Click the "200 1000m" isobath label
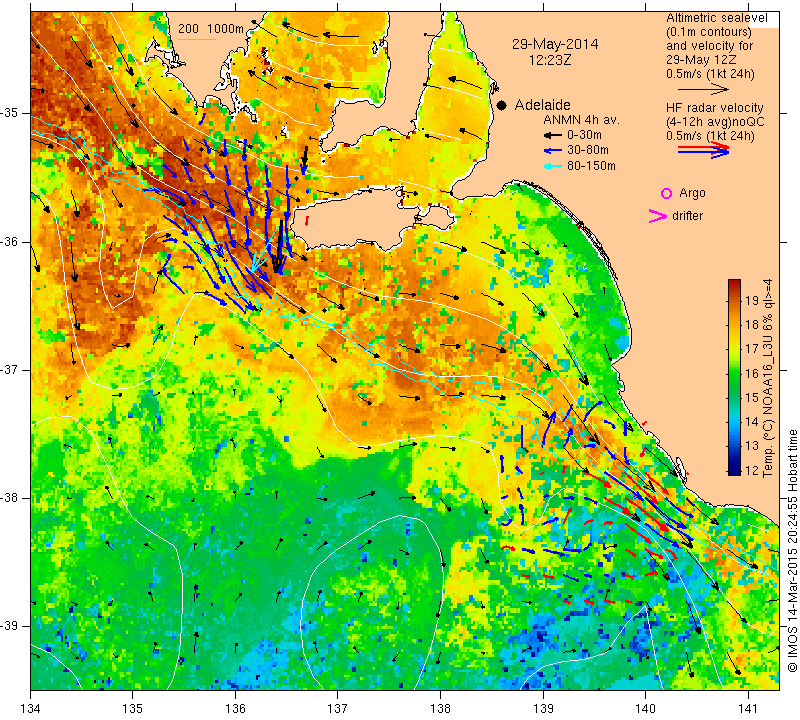Viewport: 800px width, 720px height. 211,29
